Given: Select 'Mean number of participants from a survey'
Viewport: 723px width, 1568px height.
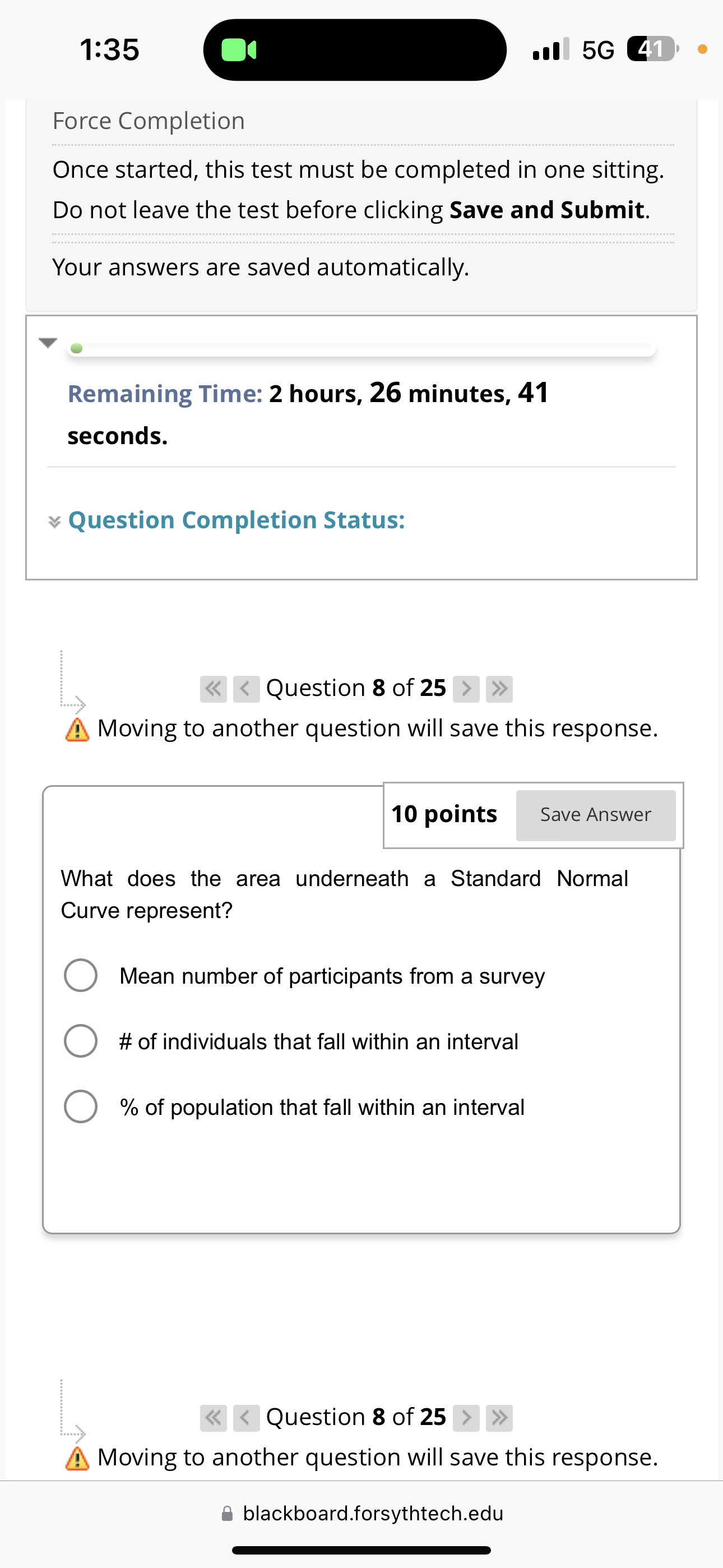Looking at the screenshot, I should 80,975.
